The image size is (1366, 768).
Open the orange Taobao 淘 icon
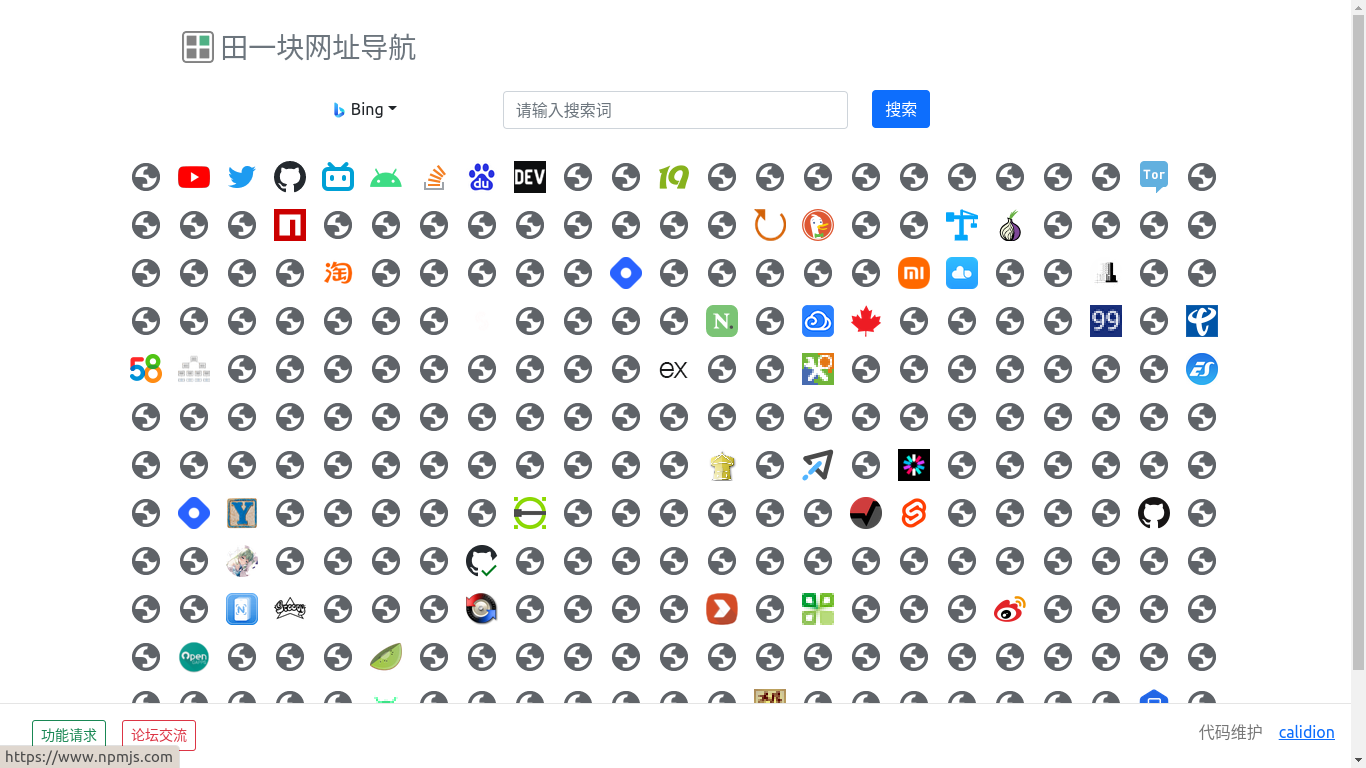pyautogui.click(x=338, y=273)
